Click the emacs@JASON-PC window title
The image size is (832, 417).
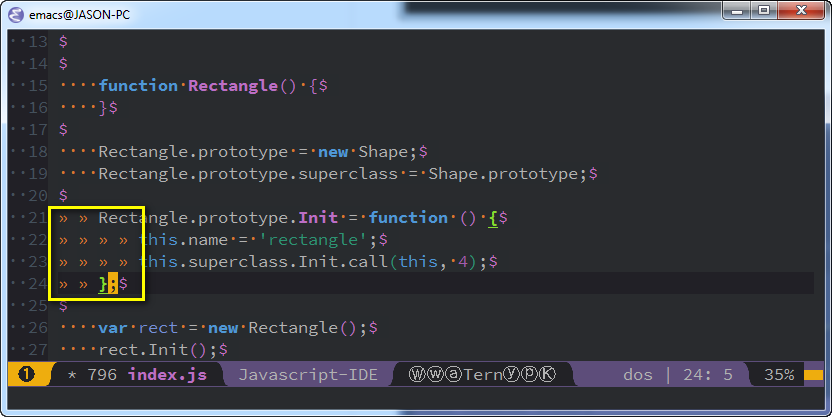coord(80,15)
